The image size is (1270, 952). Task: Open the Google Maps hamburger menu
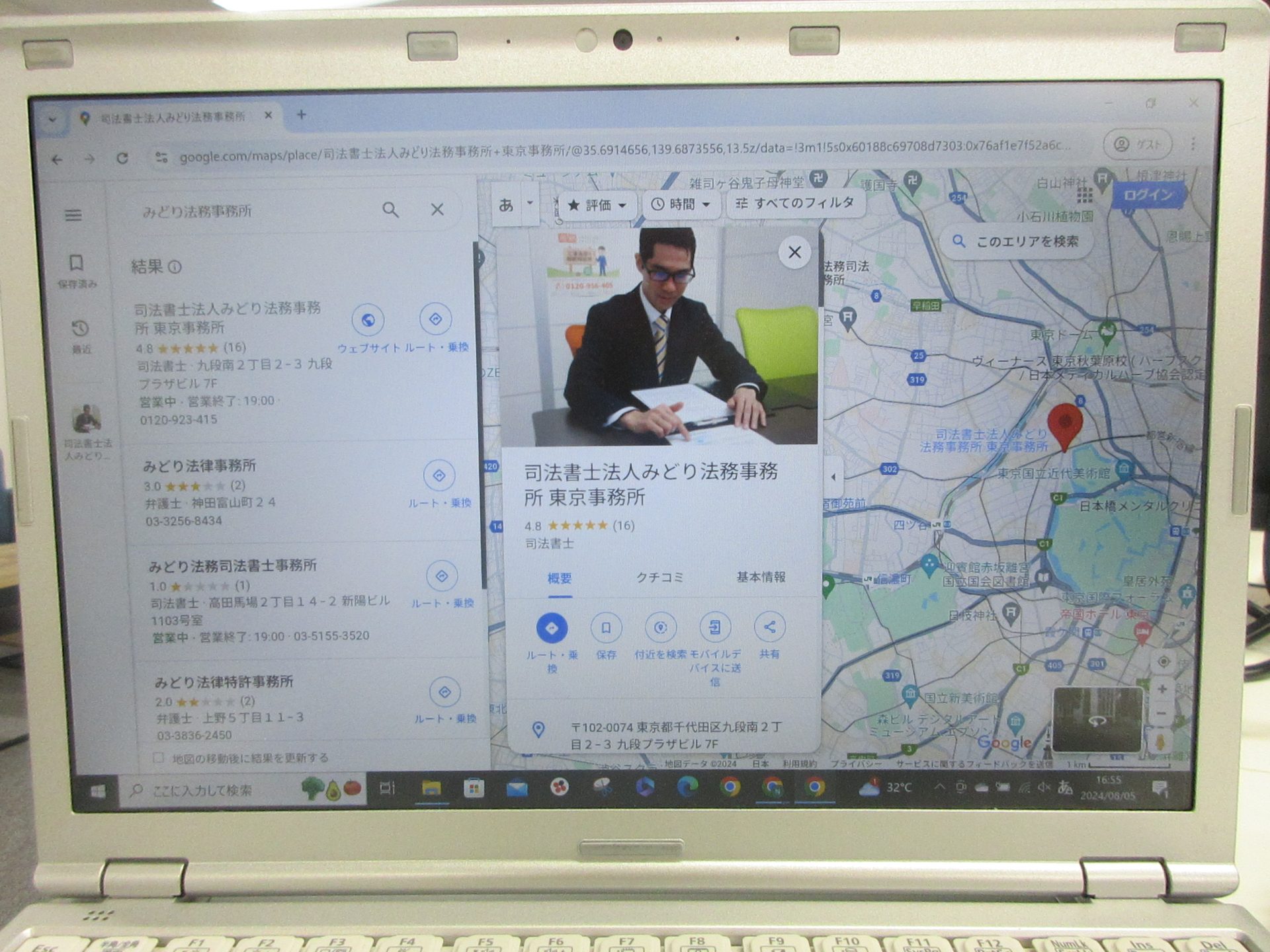[x=73, y=216]
